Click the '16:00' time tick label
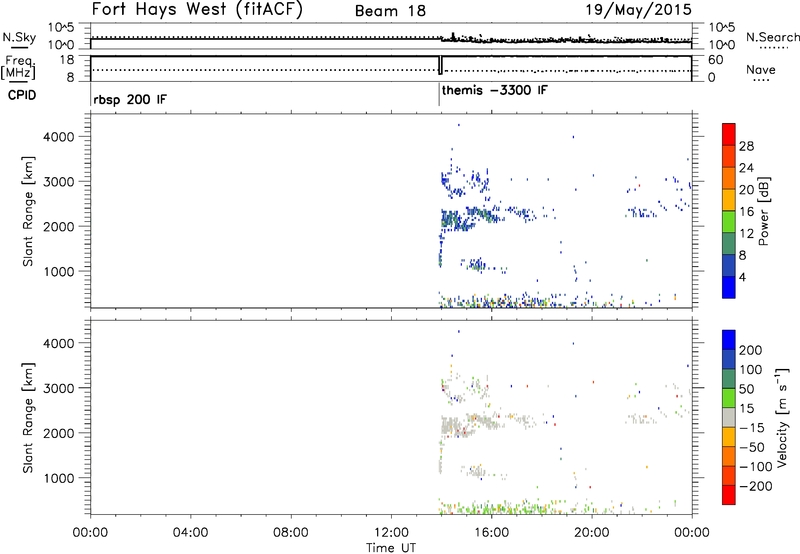Image resolution: width=800 pixels, height=554 pixels. click(491, 533)
